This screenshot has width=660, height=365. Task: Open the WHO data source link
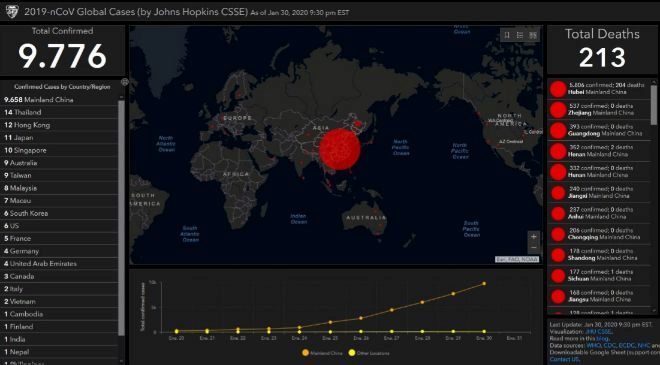[593, 345]
